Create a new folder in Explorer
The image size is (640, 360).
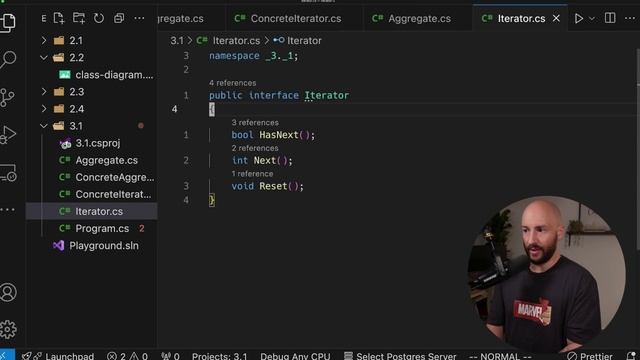point(79,18)
